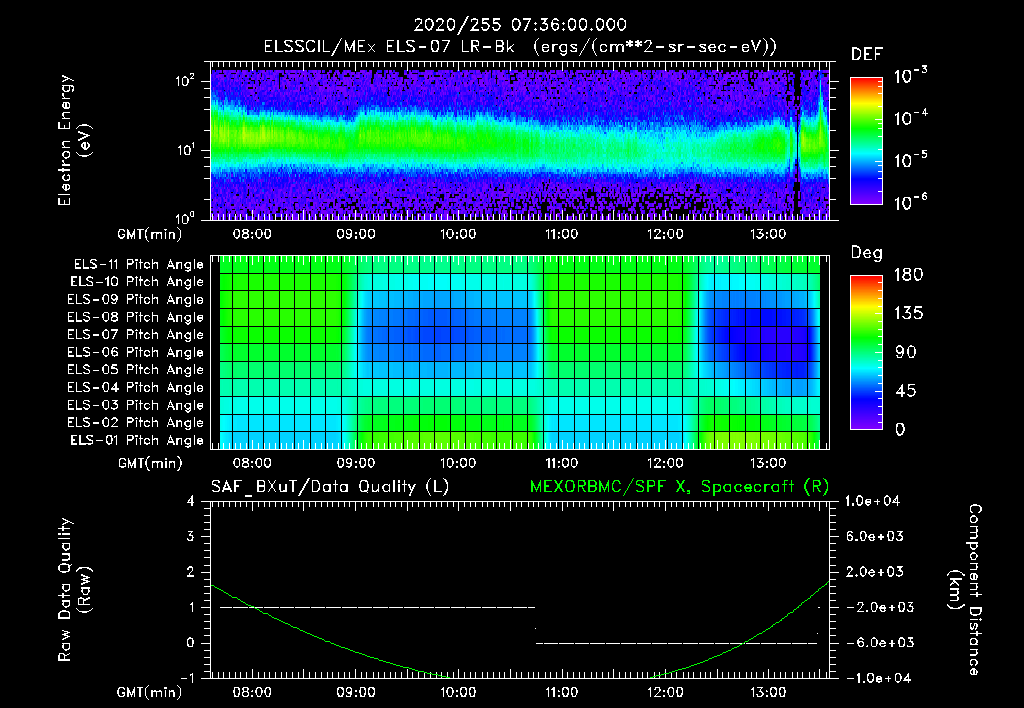Click the data quality value 4 on left axis
Image resolution: width=1024 pixels, height=708 pixels.
point(191,501)
